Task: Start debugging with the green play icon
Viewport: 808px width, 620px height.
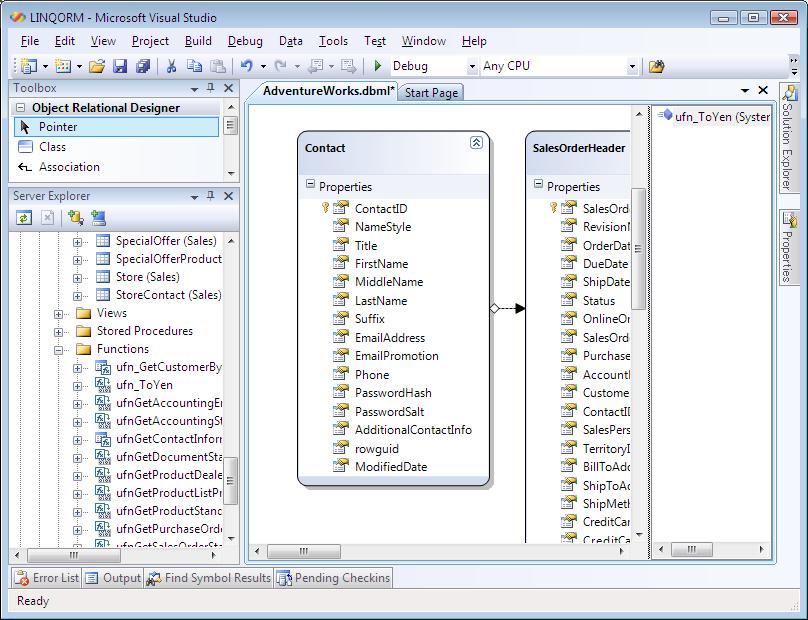Action: point(378,66)
